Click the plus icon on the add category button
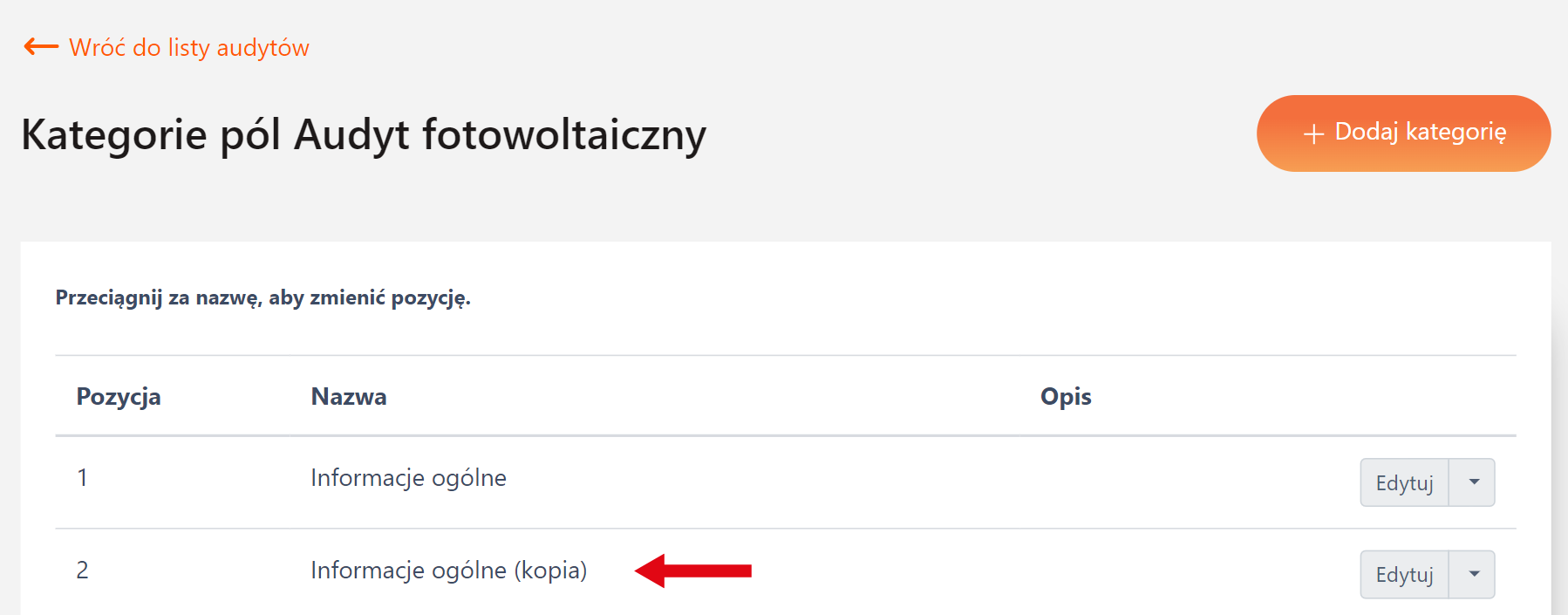 click(x=1313, y=134)
